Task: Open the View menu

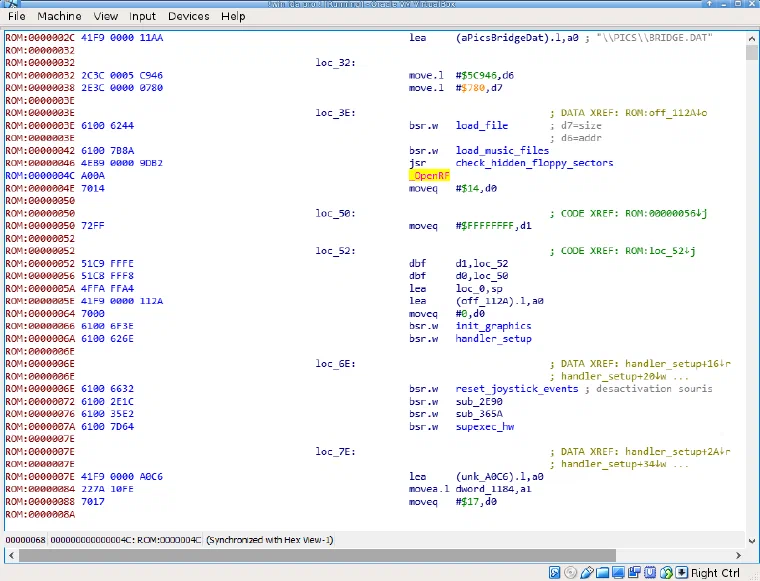Action: 106,16
